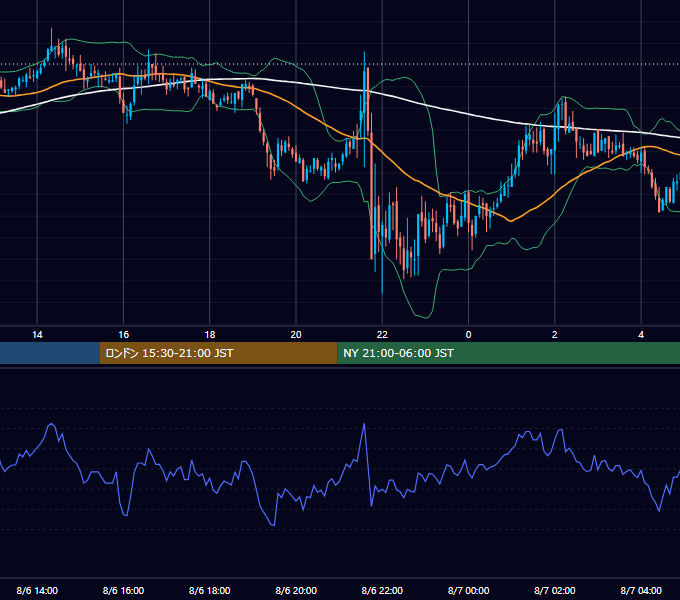Click the 8/7 00:00 label on oscillator axis

468,590
